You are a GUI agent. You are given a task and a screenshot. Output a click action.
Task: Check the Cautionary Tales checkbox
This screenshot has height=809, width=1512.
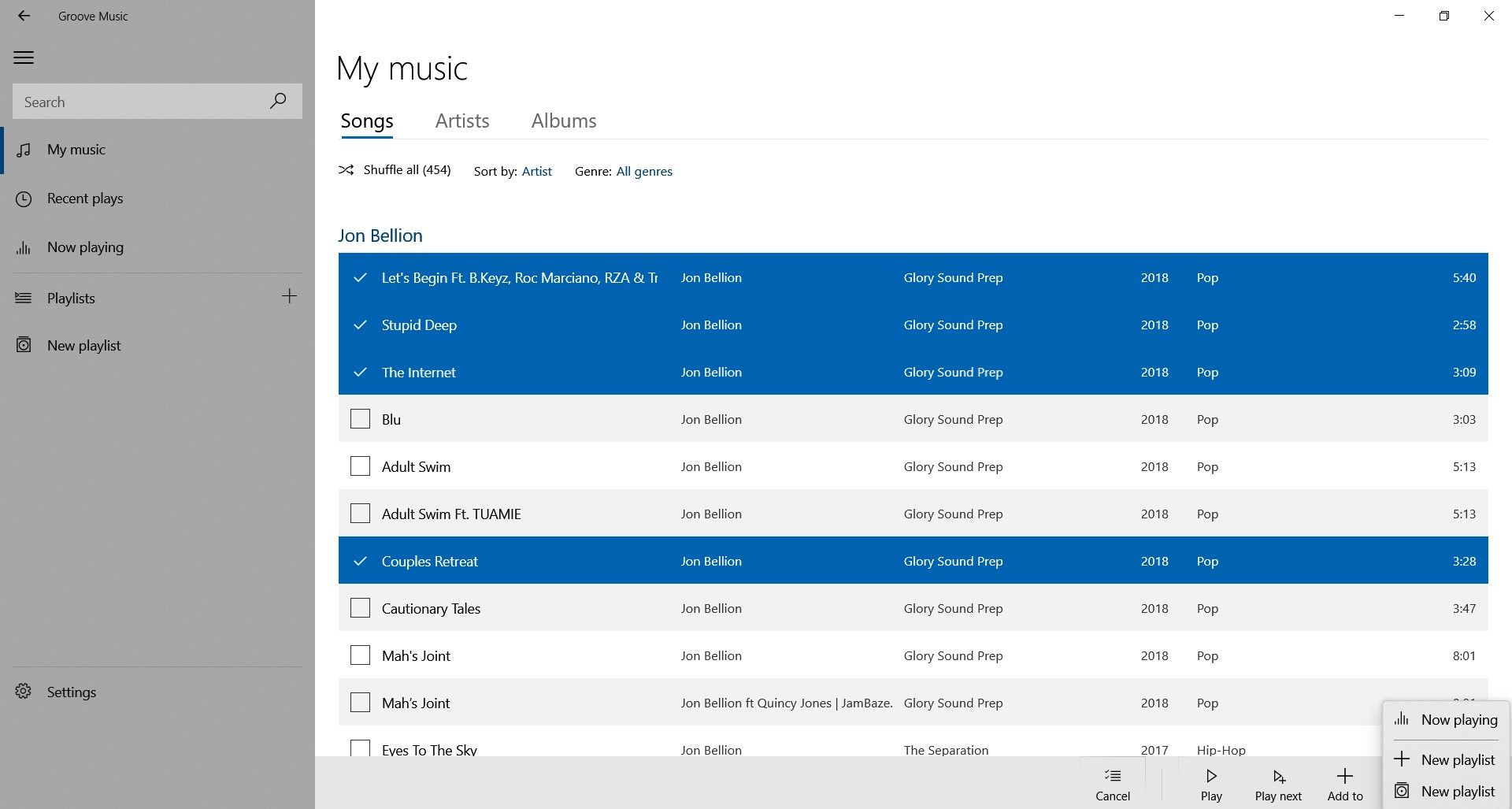point(360,607)
